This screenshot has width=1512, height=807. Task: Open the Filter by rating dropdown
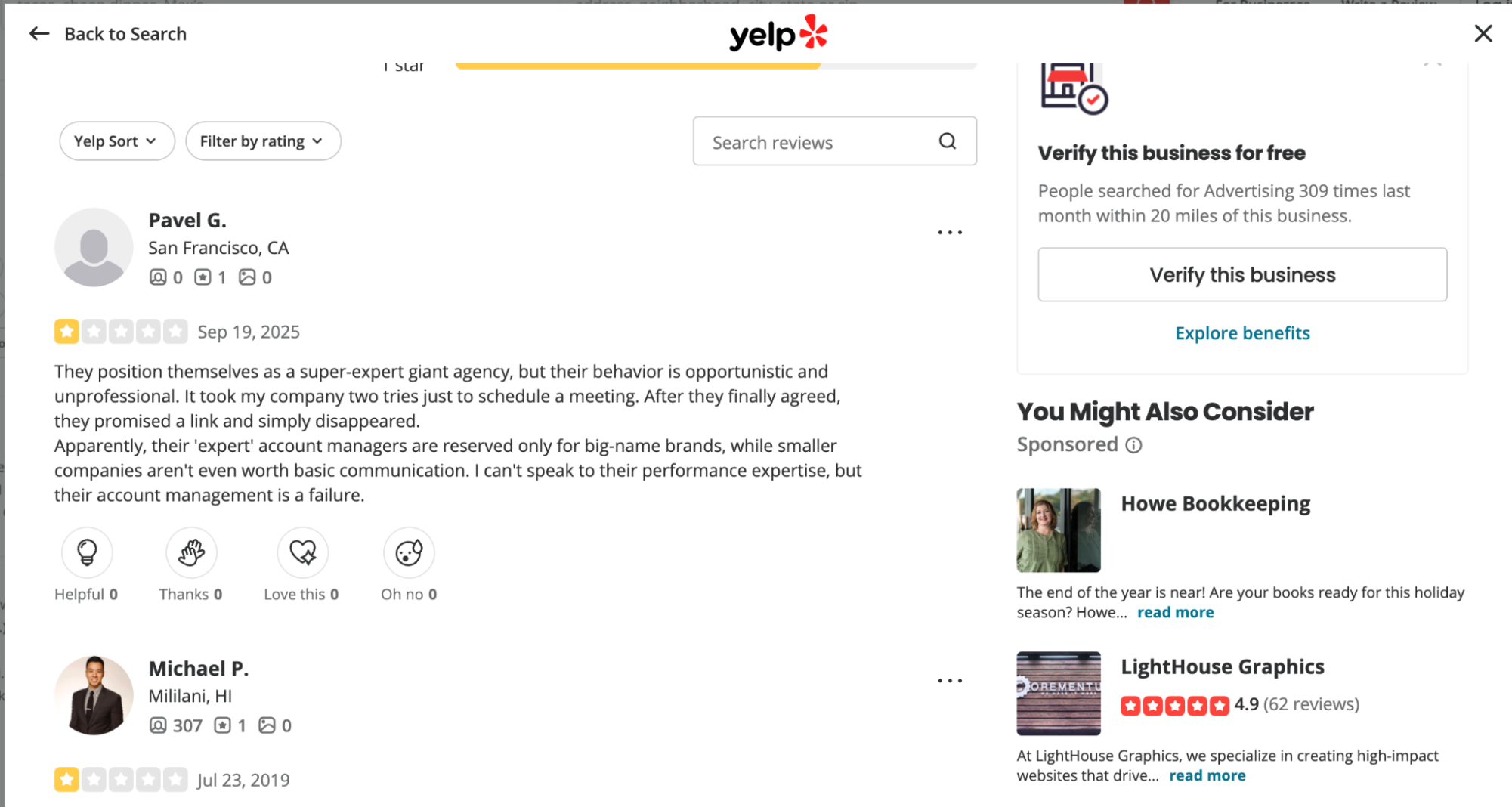263,141
